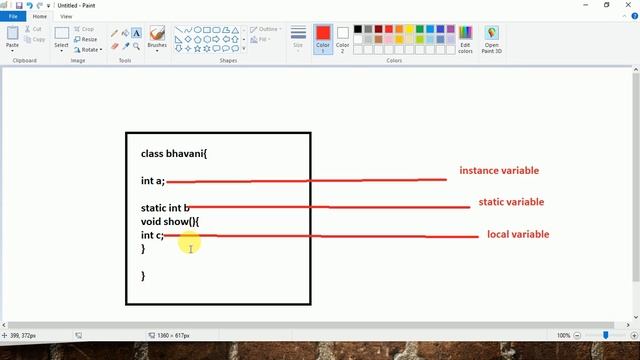Open Customize Quick Access Toolbar arrow

tap(48, 6)
